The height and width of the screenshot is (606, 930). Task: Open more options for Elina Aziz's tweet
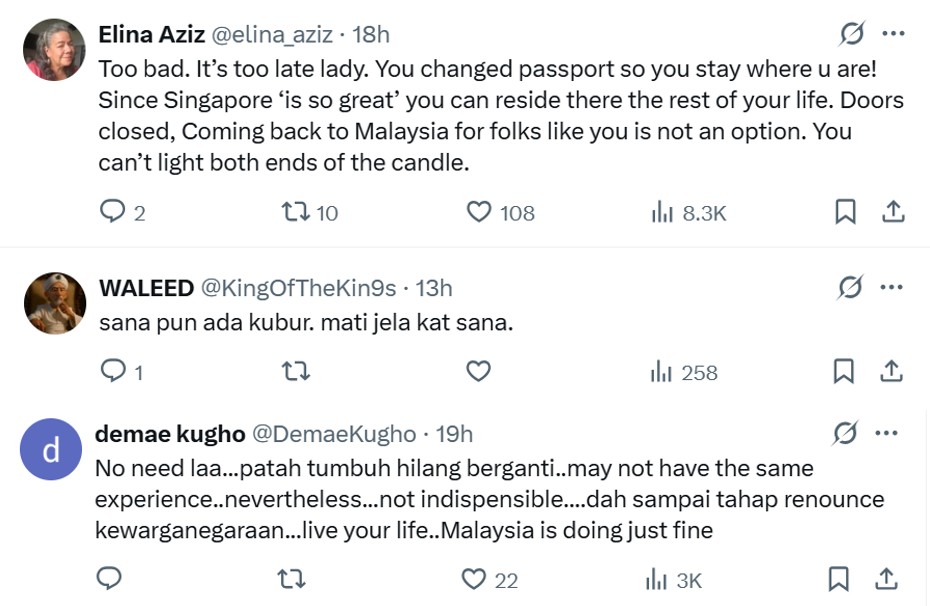tap(893, 34)
